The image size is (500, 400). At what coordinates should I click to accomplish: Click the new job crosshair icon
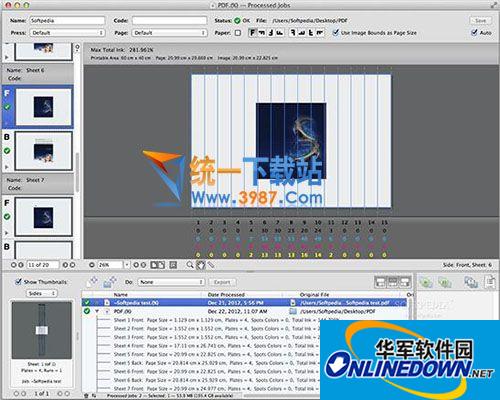(x=93, y=282)
